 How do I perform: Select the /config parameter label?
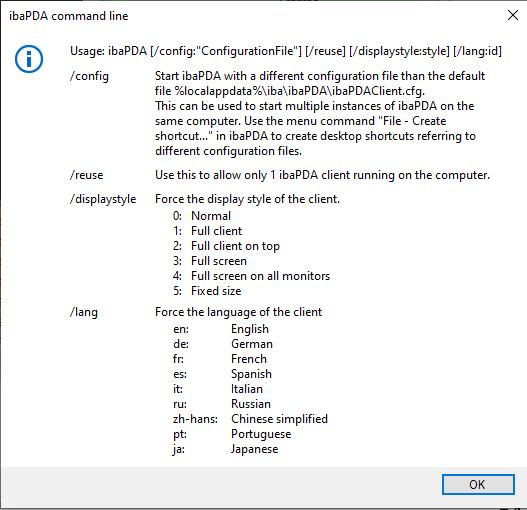[89, 76]
